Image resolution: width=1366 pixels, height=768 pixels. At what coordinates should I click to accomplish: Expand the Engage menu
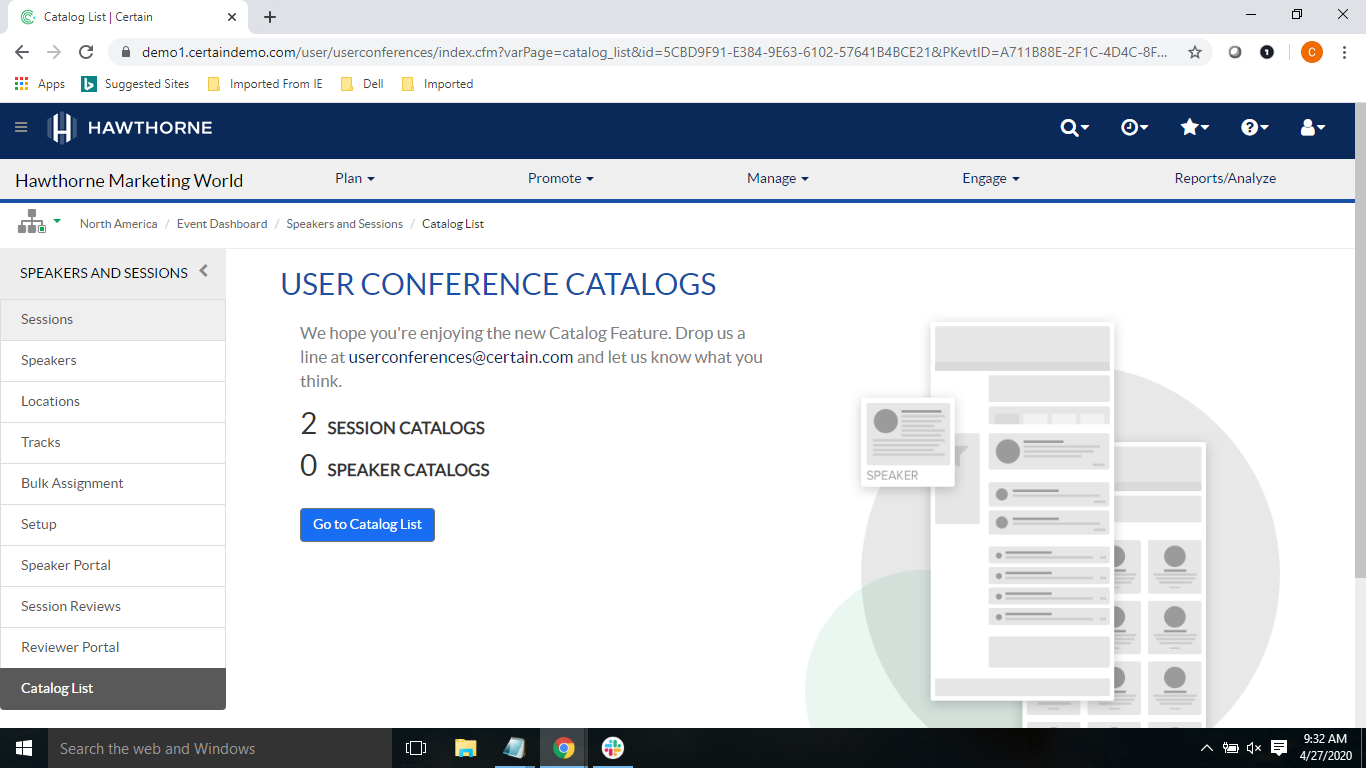pos(991,178)
